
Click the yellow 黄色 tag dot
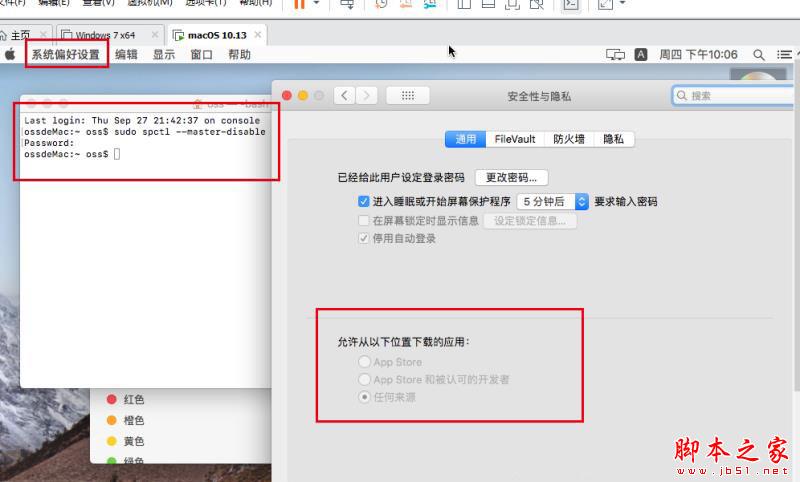pos(112,441)
